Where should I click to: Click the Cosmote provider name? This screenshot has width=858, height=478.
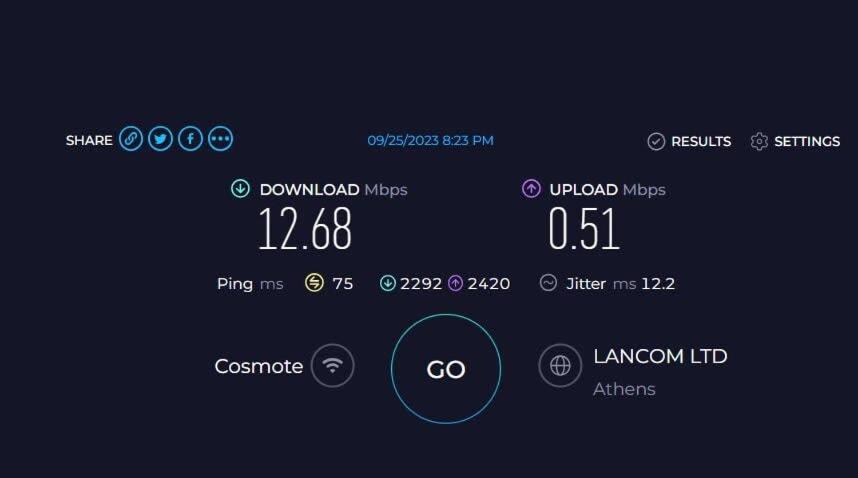click(258, 366)
